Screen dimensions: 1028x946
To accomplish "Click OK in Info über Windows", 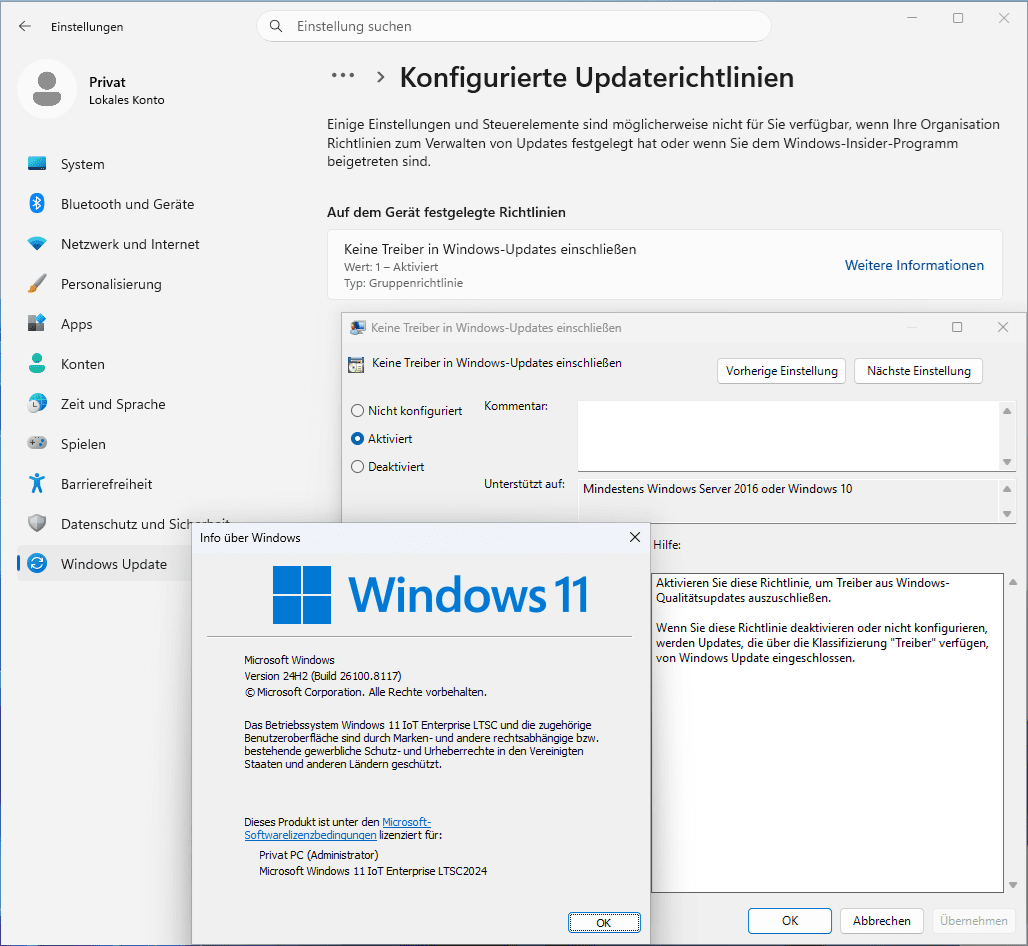I will tap(604, 922).
